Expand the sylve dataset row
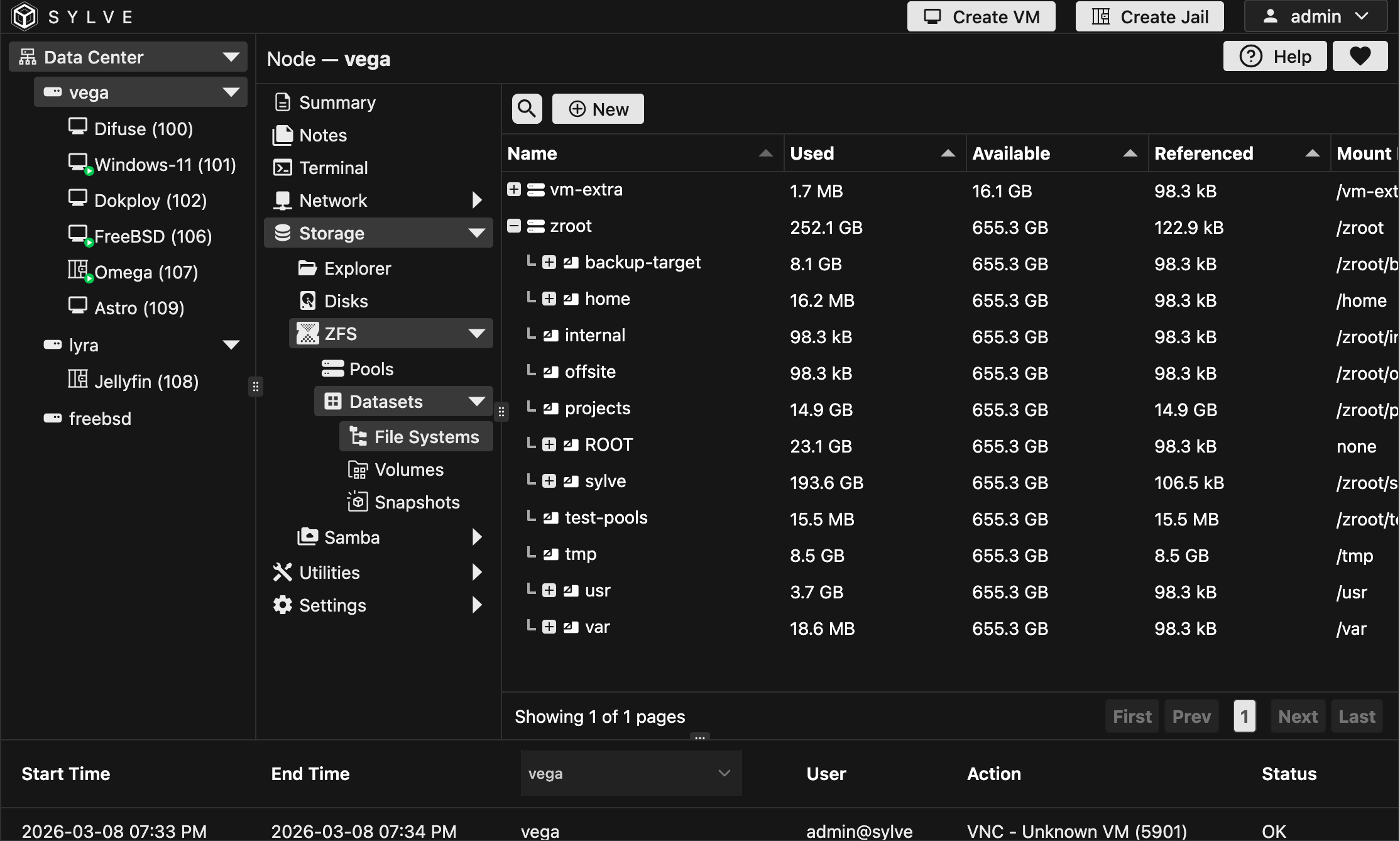1400x841 pixels. 549,481
